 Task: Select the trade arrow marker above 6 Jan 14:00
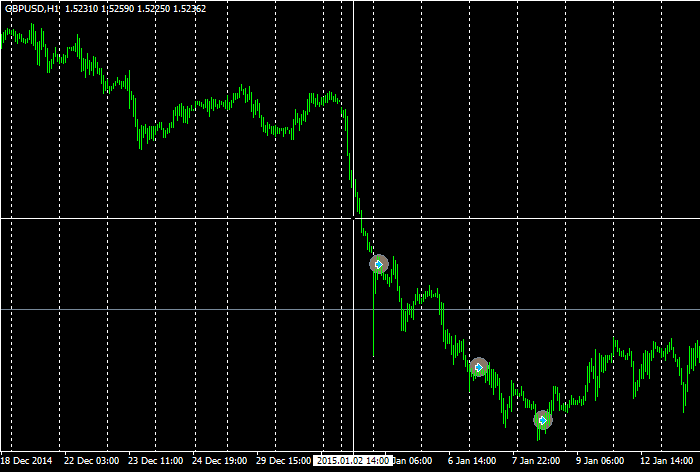click(479, 367)
